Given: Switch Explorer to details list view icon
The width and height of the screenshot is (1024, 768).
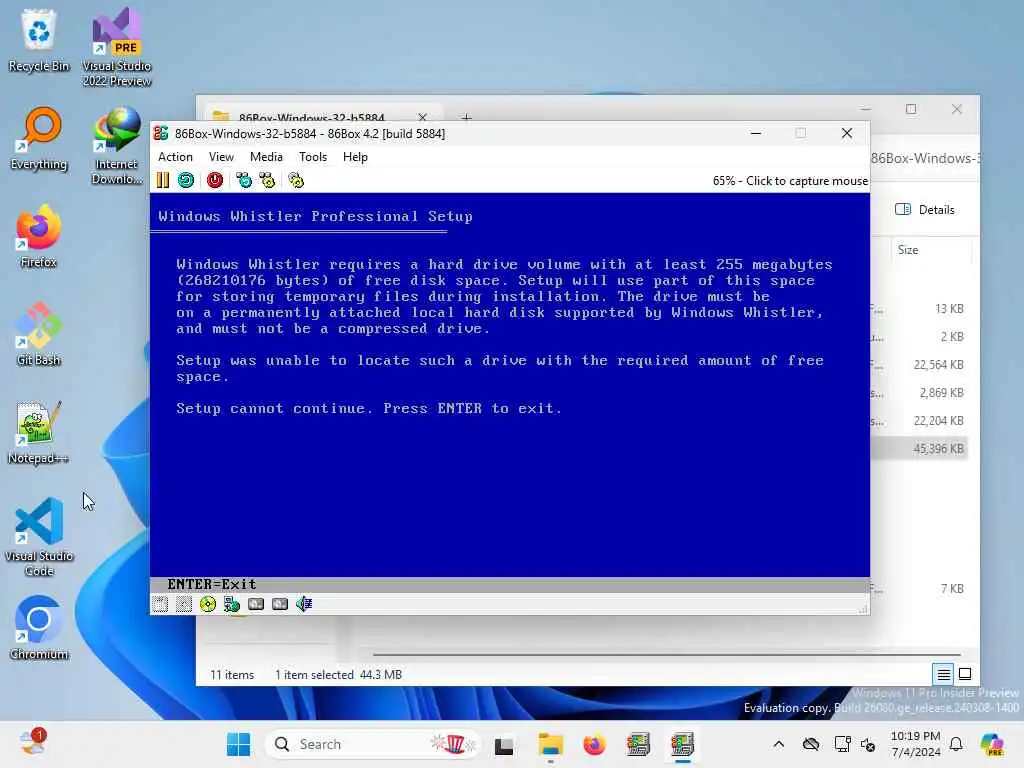Looking at the screenshot, I should click(944, 674).
